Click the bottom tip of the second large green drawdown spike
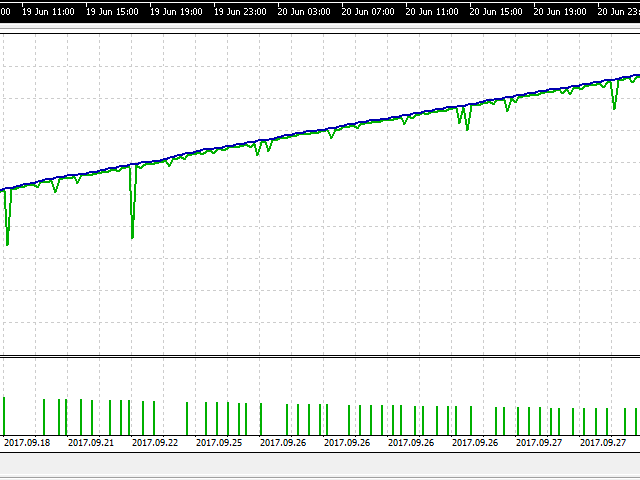The image size is (640, 480). [132, 237]
